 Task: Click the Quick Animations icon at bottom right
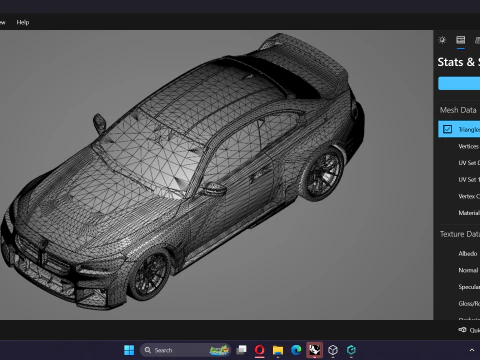[x=462, y=330]
